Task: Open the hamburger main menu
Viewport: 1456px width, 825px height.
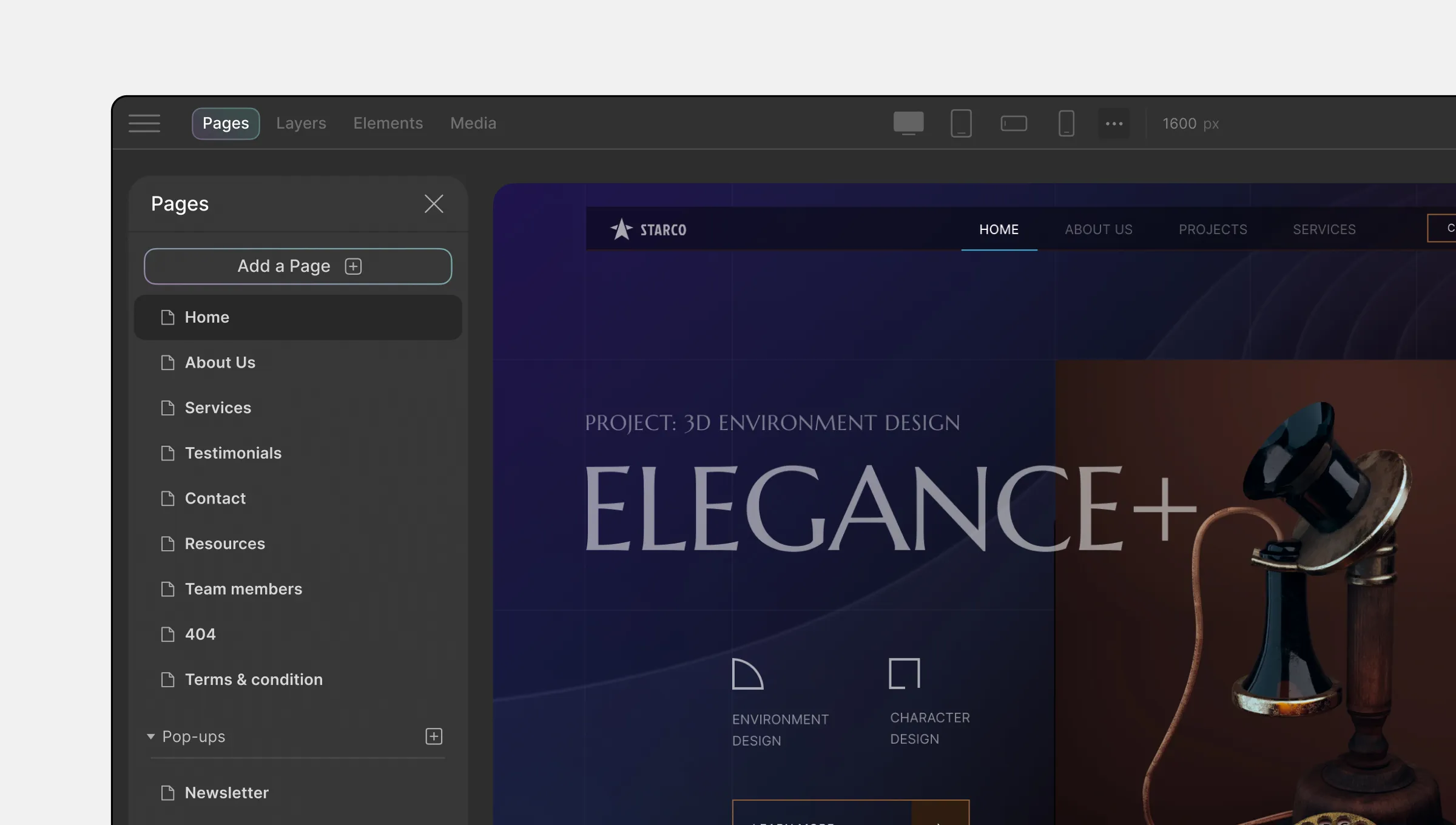Action: tap(144, 123)
